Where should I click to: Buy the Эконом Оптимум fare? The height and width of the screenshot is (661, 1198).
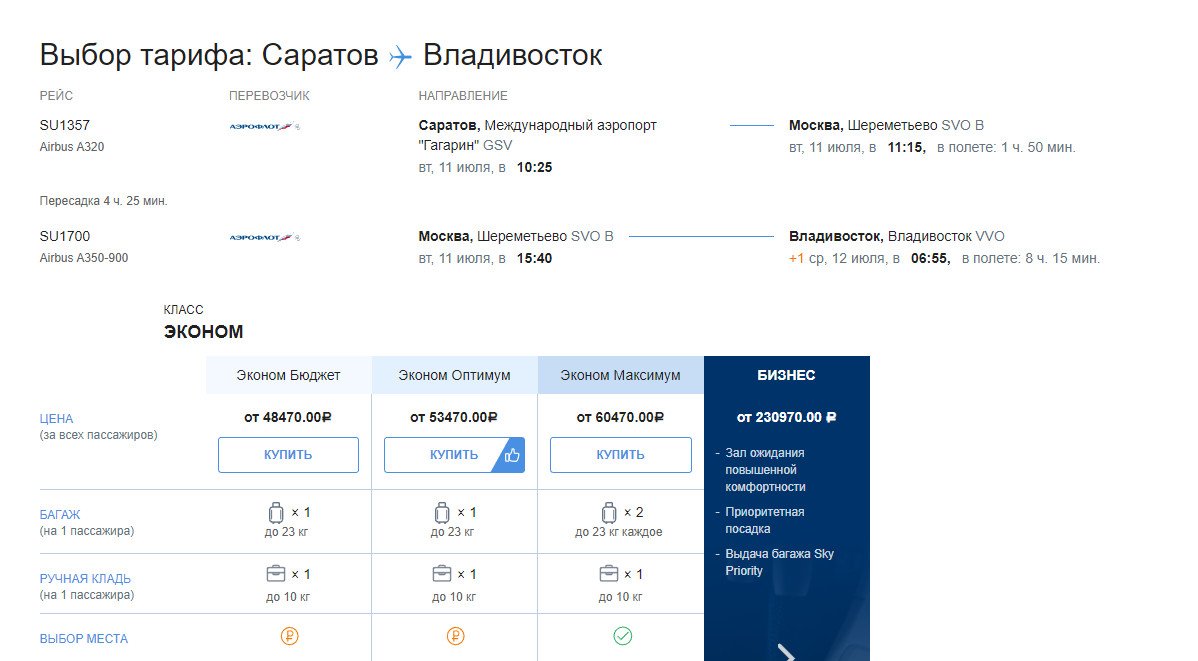click(441, 455)
